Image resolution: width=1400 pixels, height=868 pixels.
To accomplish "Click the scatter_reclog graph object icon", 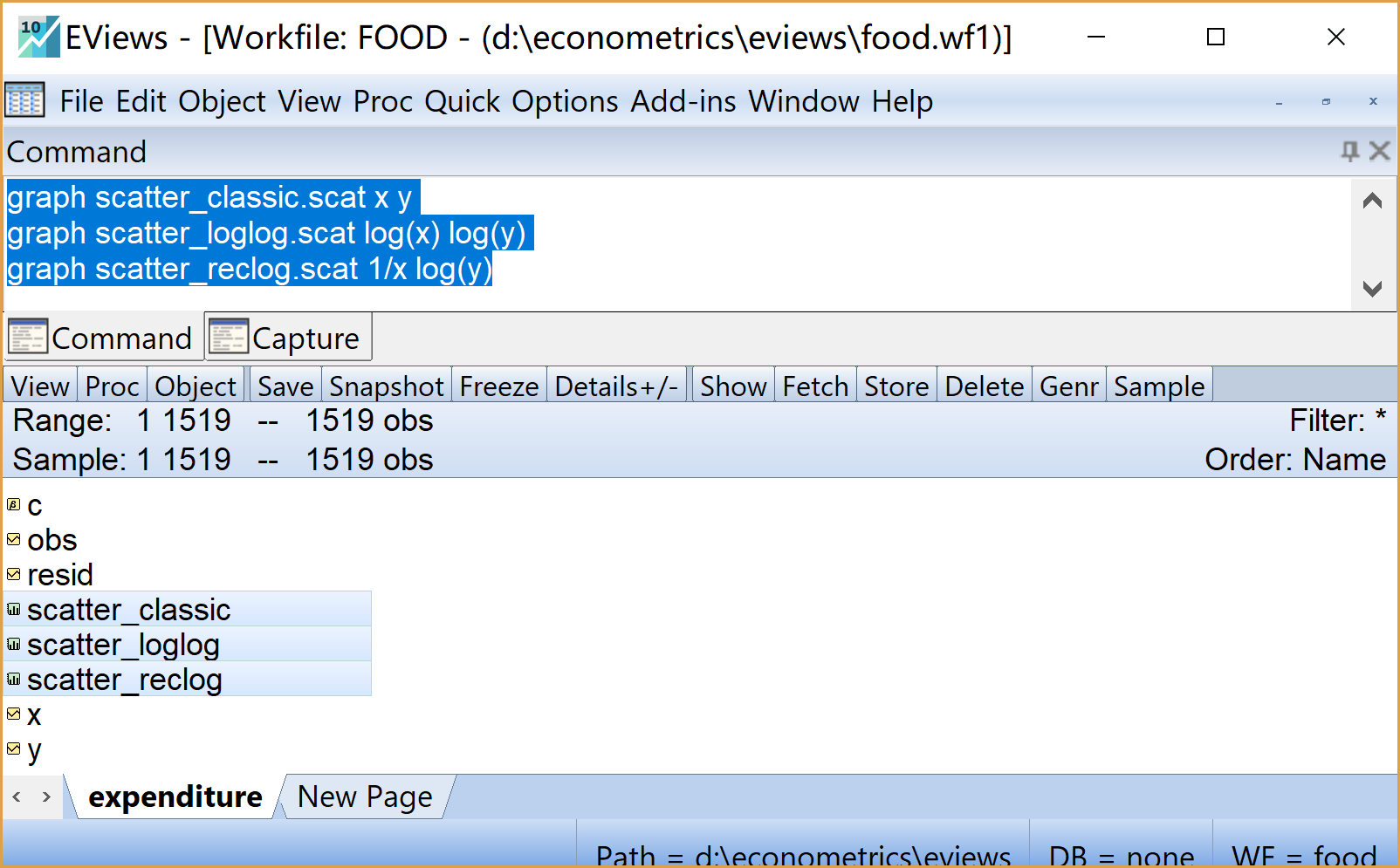I will click(13, 680).
